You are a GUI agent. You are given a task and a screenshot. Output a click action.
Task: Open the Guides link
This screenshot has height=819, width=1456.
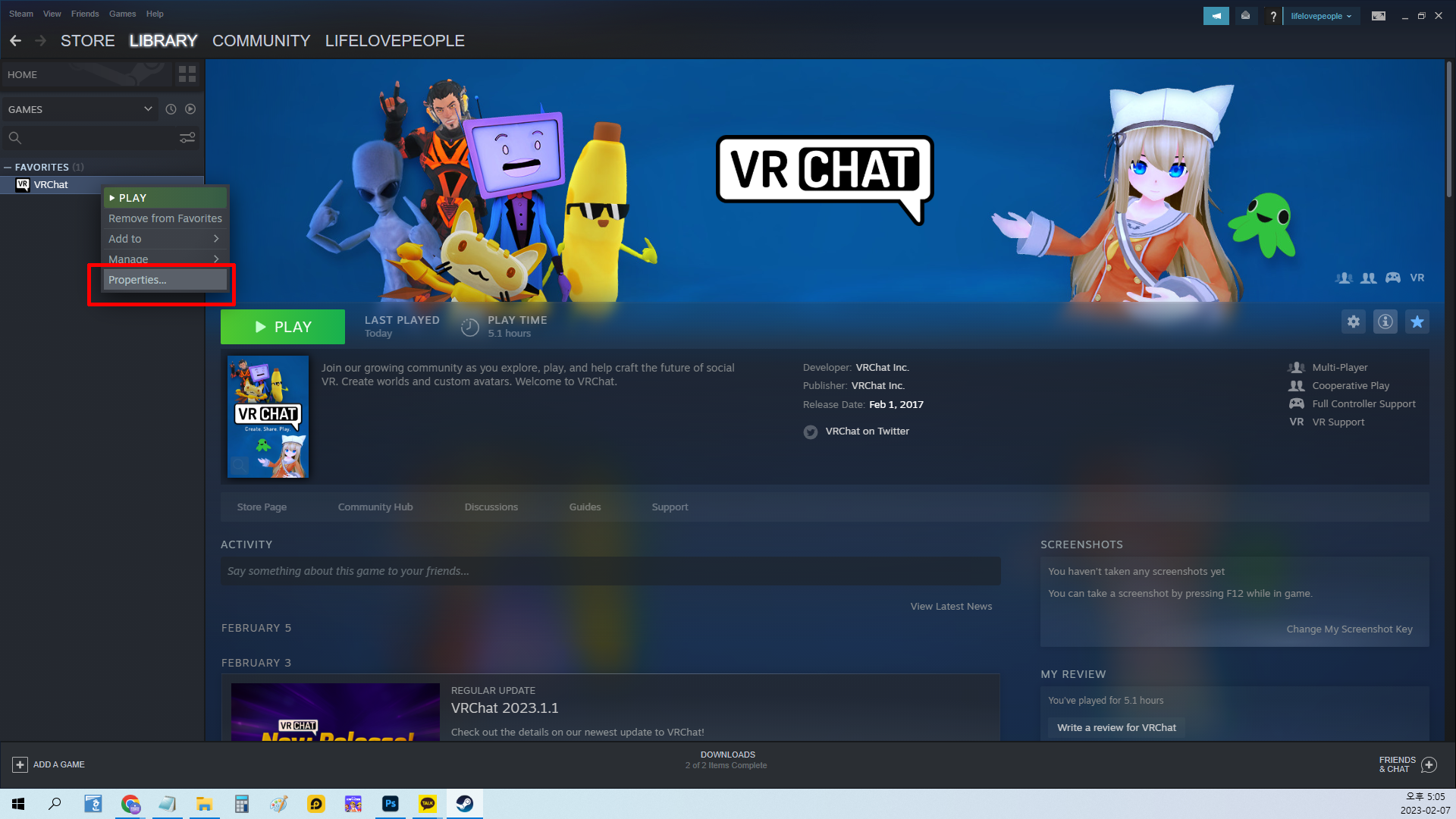(x=585, y=507)
